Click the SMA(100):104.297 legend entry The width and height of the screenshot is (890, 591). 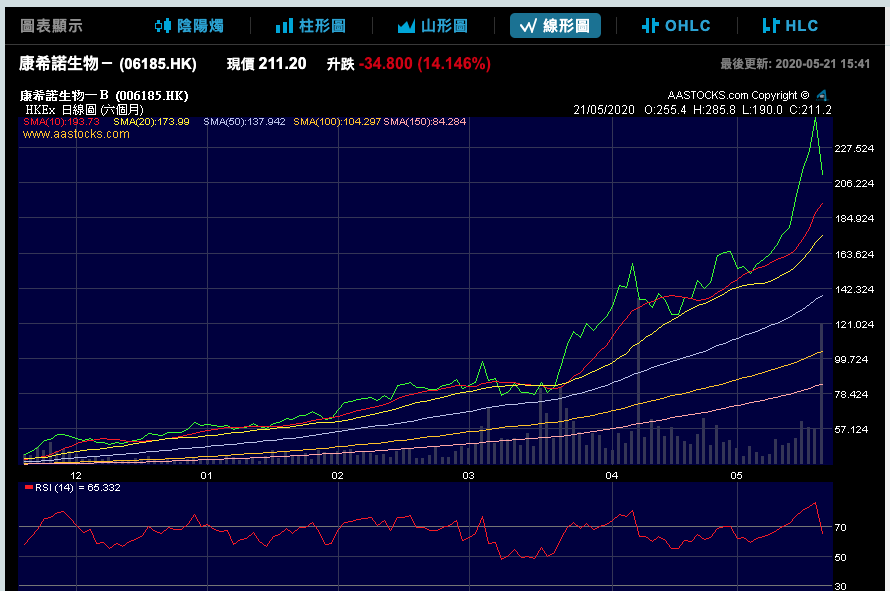tap(337, 121)
